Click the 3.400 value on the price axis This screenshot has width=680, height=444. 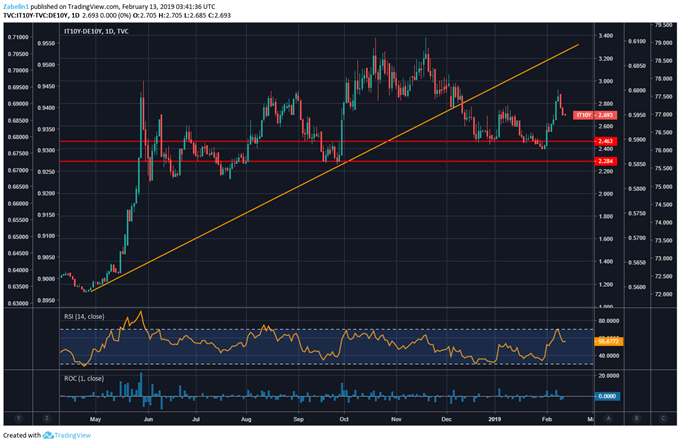pos(606,36)
